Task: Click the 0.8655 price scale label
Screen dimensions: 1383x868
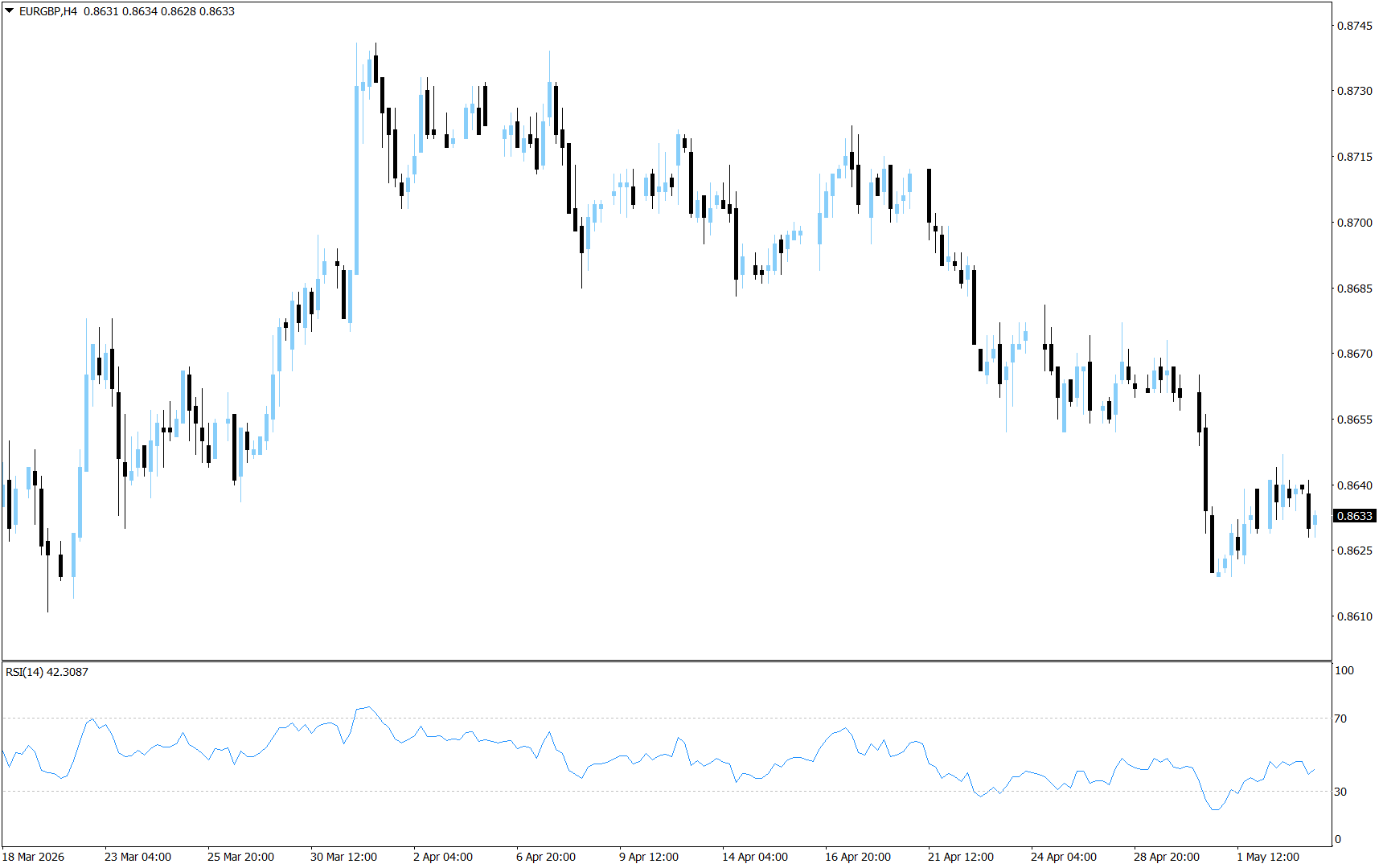Action: coord(1355,420)
